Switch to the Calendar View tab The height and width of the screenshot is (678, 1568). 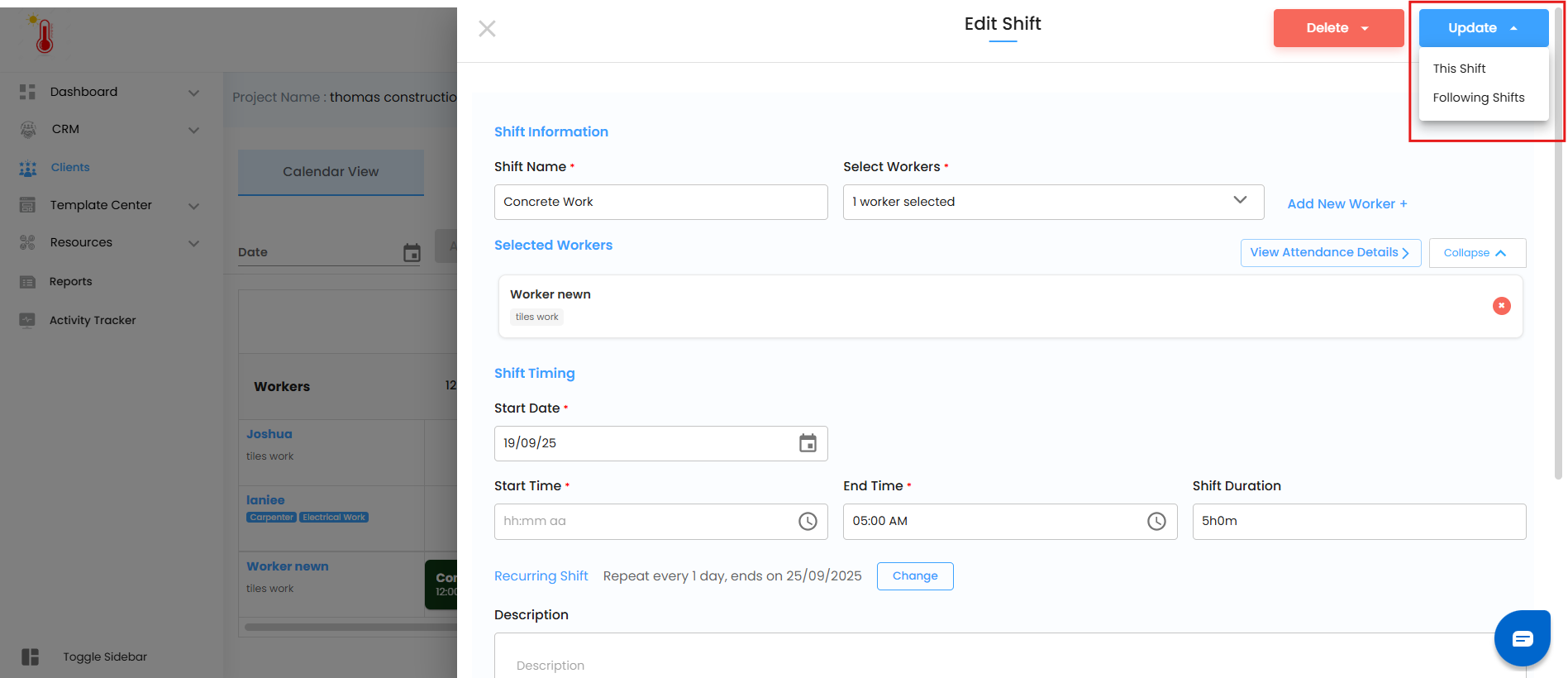pos(331,172)
